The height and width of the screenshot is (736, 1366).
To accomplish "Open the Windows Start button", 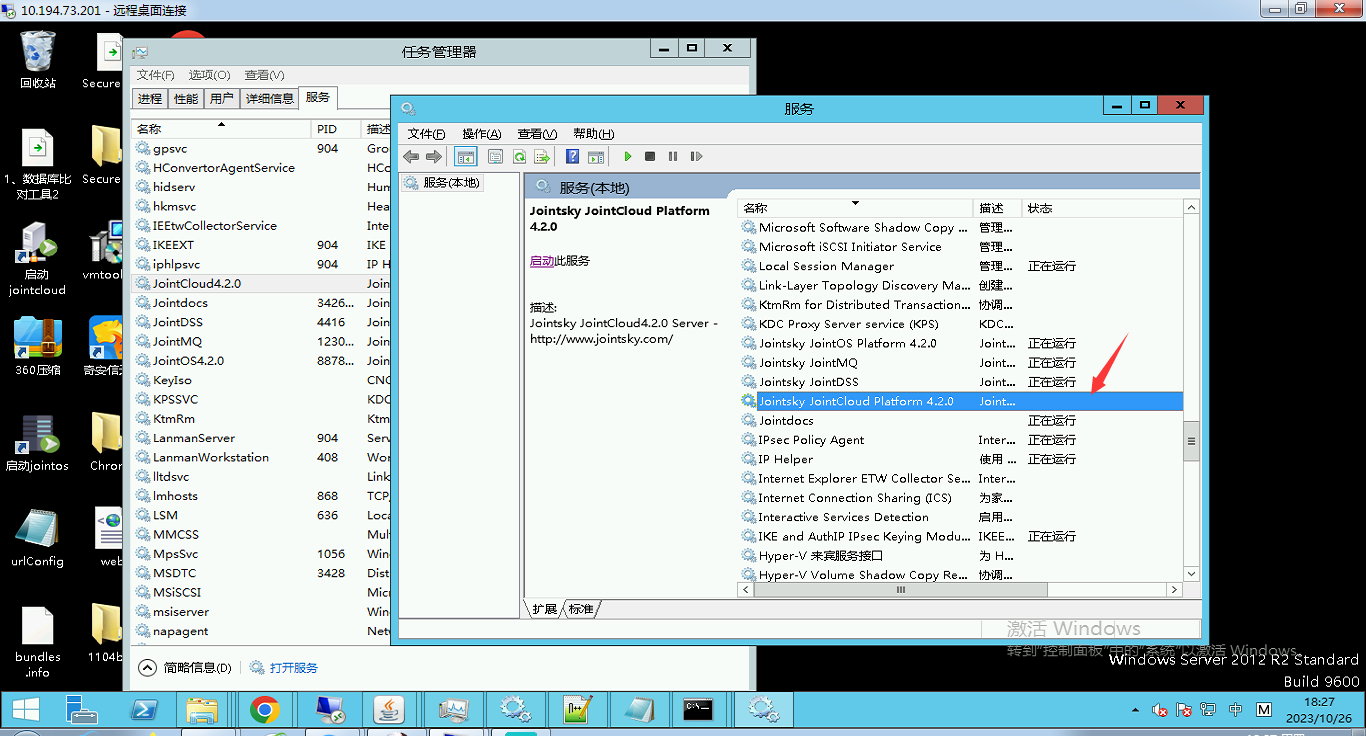I will [x=26, y=710].
